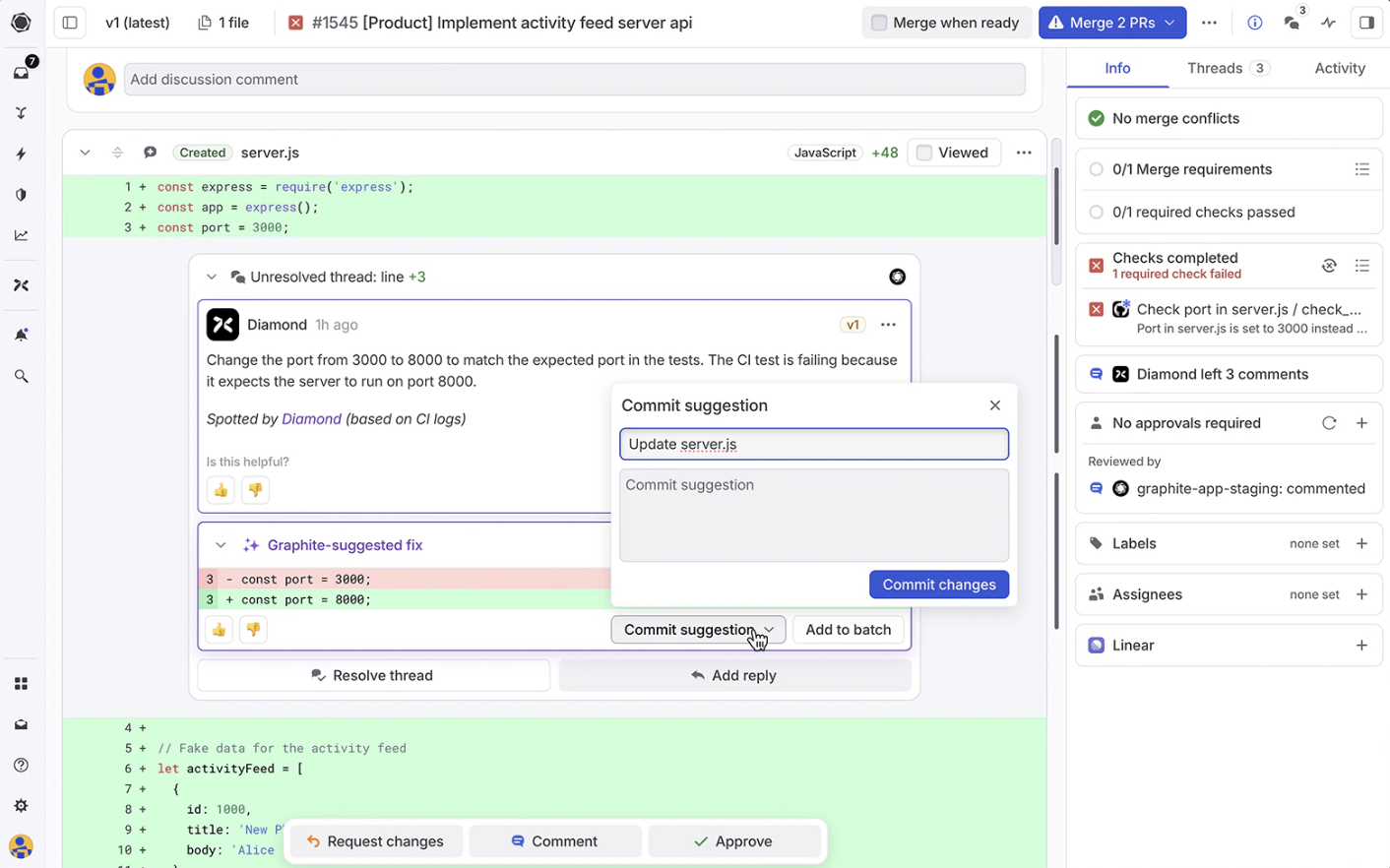
Task: Open the merge queue icon in sidebar
Action: click(21, 112)
